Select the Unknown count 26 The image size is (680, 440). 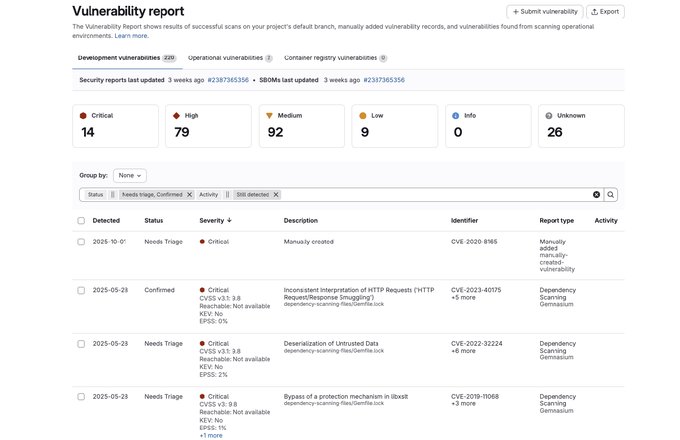pyautogui.click(x=555, y=132)
